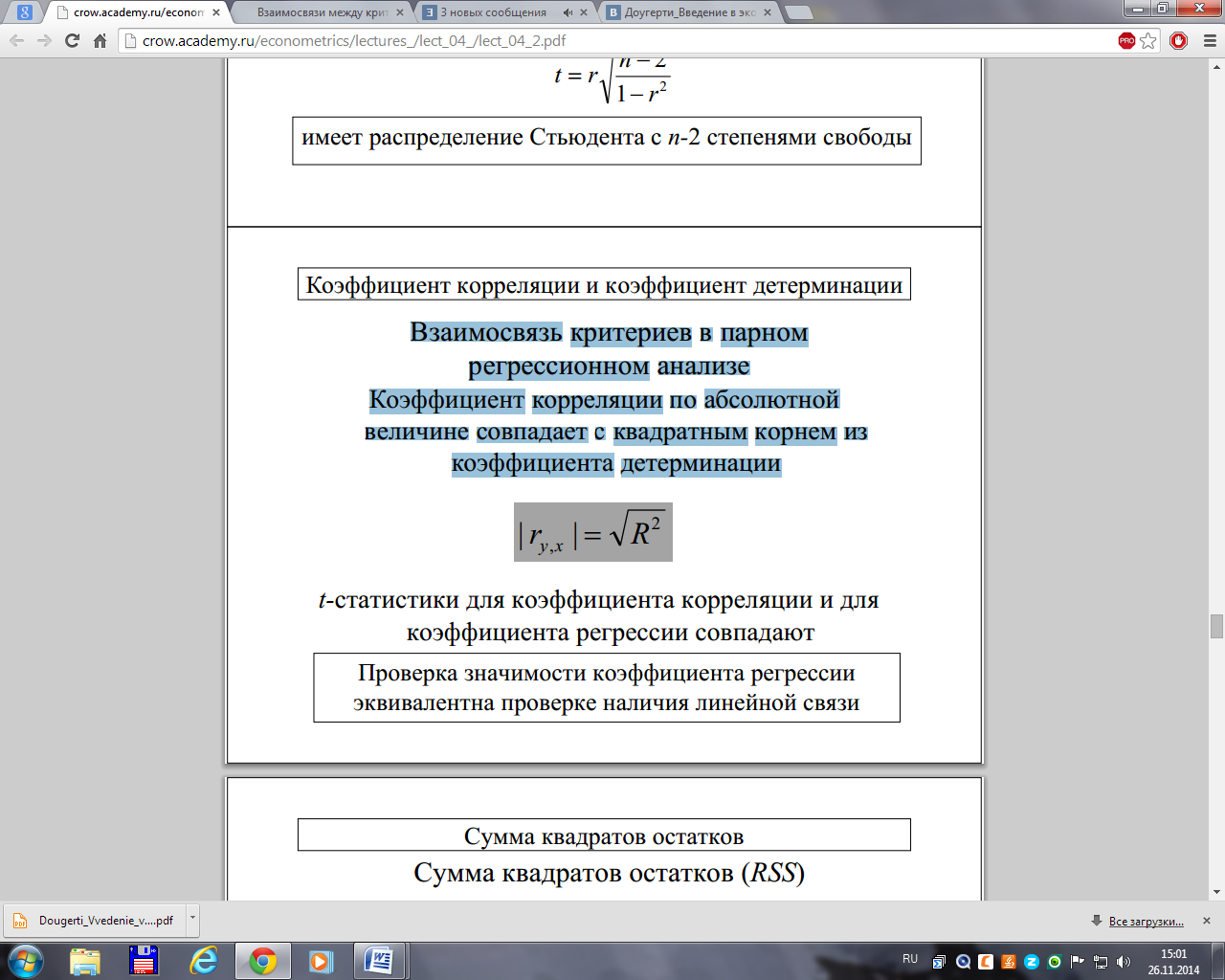Open the blue floppy disk taskbar app

pos(144,961)
